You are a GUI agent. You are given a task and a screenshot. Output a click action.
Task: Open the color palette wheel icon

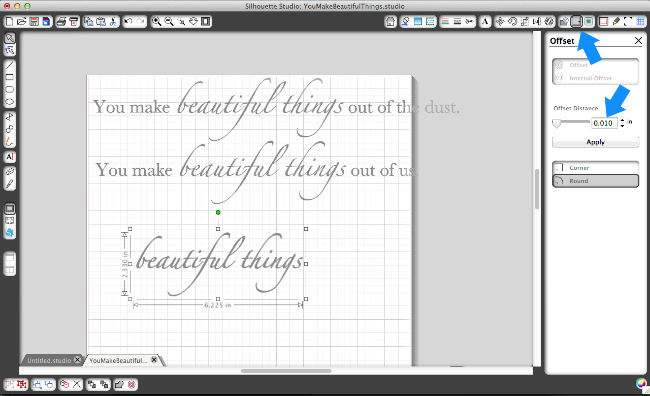[641, 384]
